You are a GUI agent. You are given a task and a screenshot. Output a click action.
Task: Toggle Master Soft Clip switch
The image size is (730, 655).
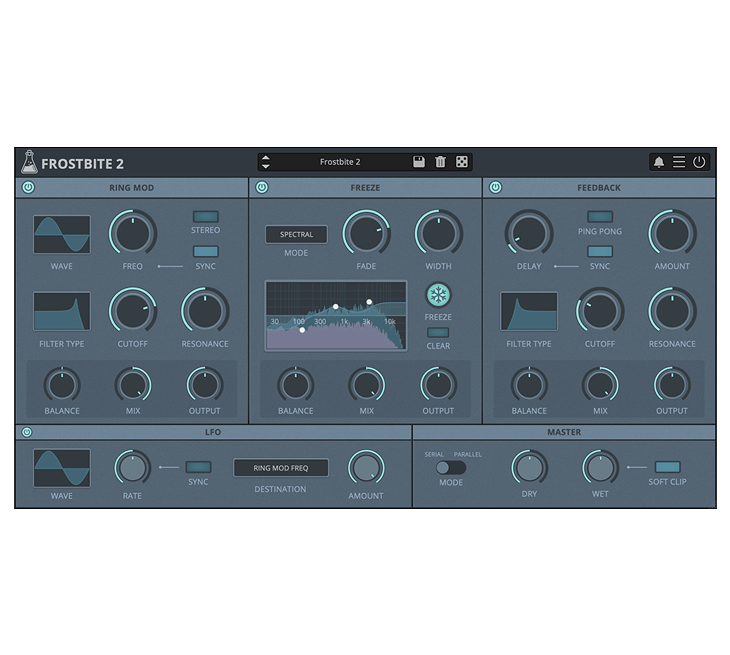tap(668, 467)
